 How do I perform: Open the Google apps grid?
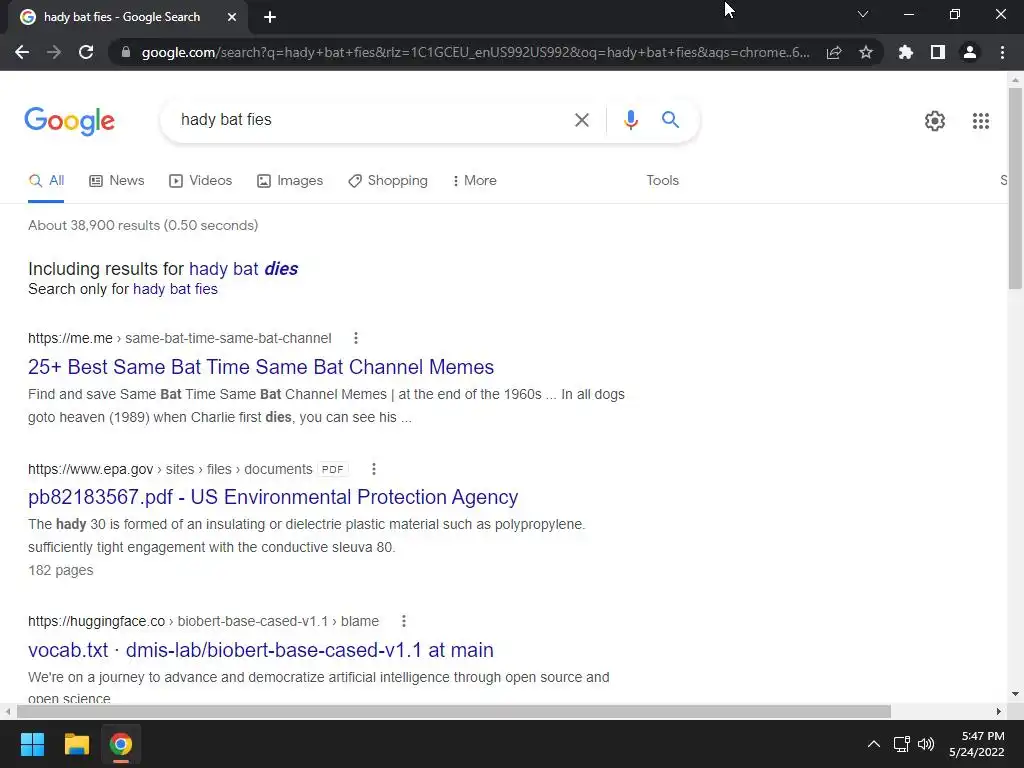(x=980, y=121)
